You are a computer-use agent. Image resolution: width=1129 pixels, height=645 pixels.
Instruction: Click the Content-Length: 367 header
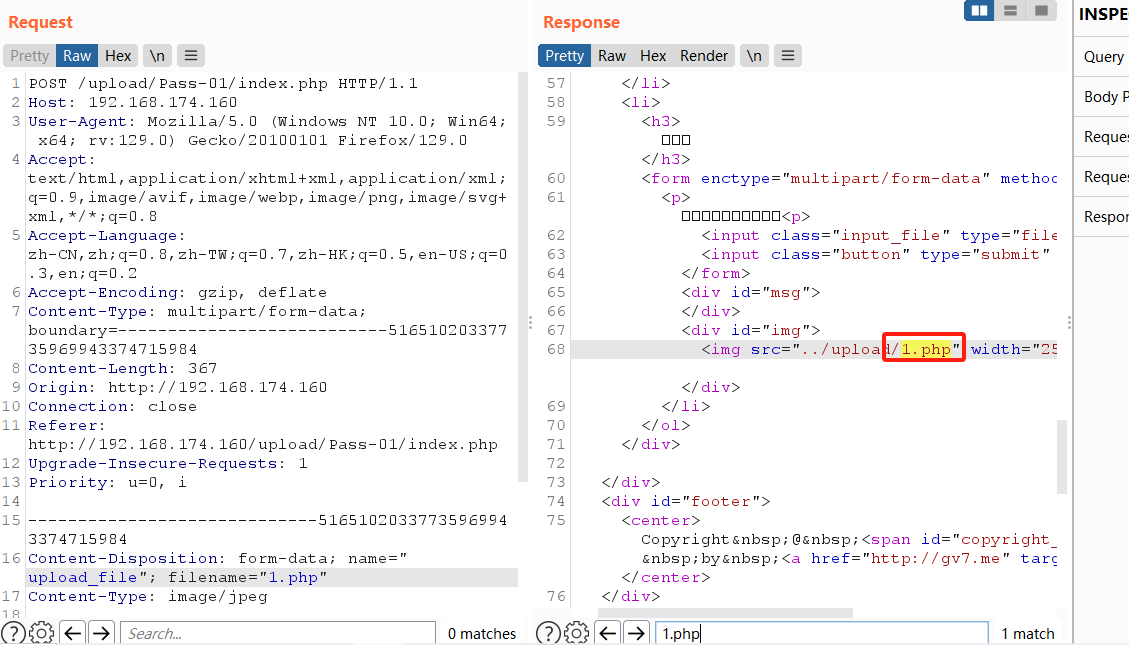point(122,369)
